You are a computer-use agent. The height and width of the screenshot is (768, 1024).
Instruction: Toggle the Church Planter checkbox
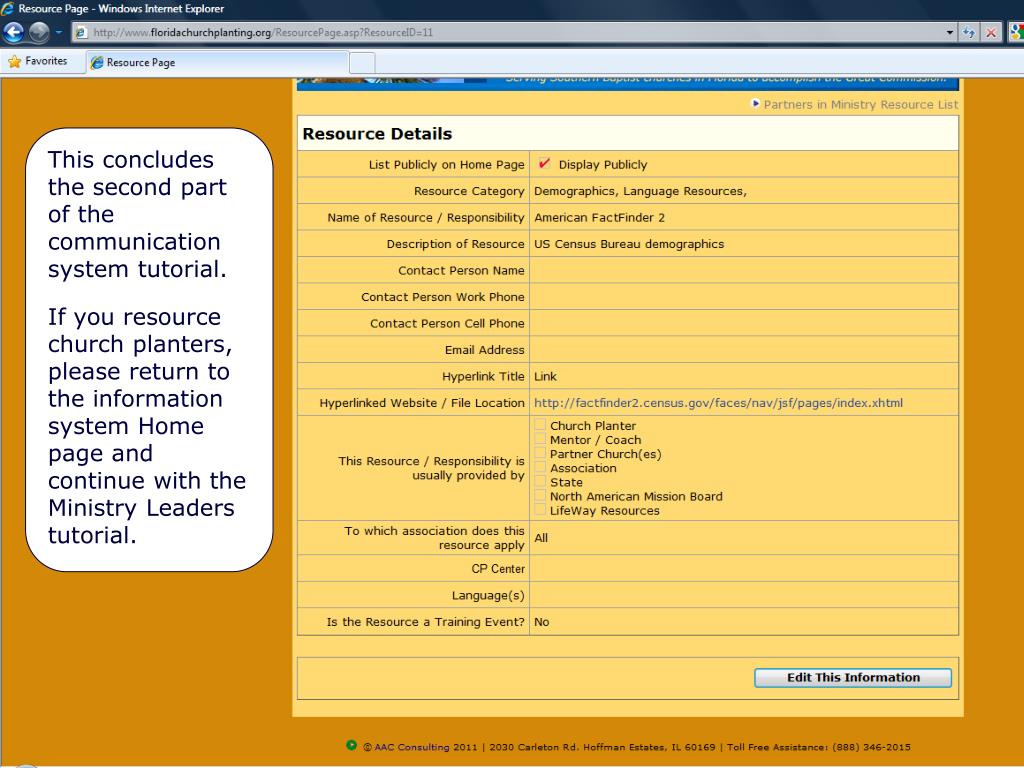click(540, 424)
